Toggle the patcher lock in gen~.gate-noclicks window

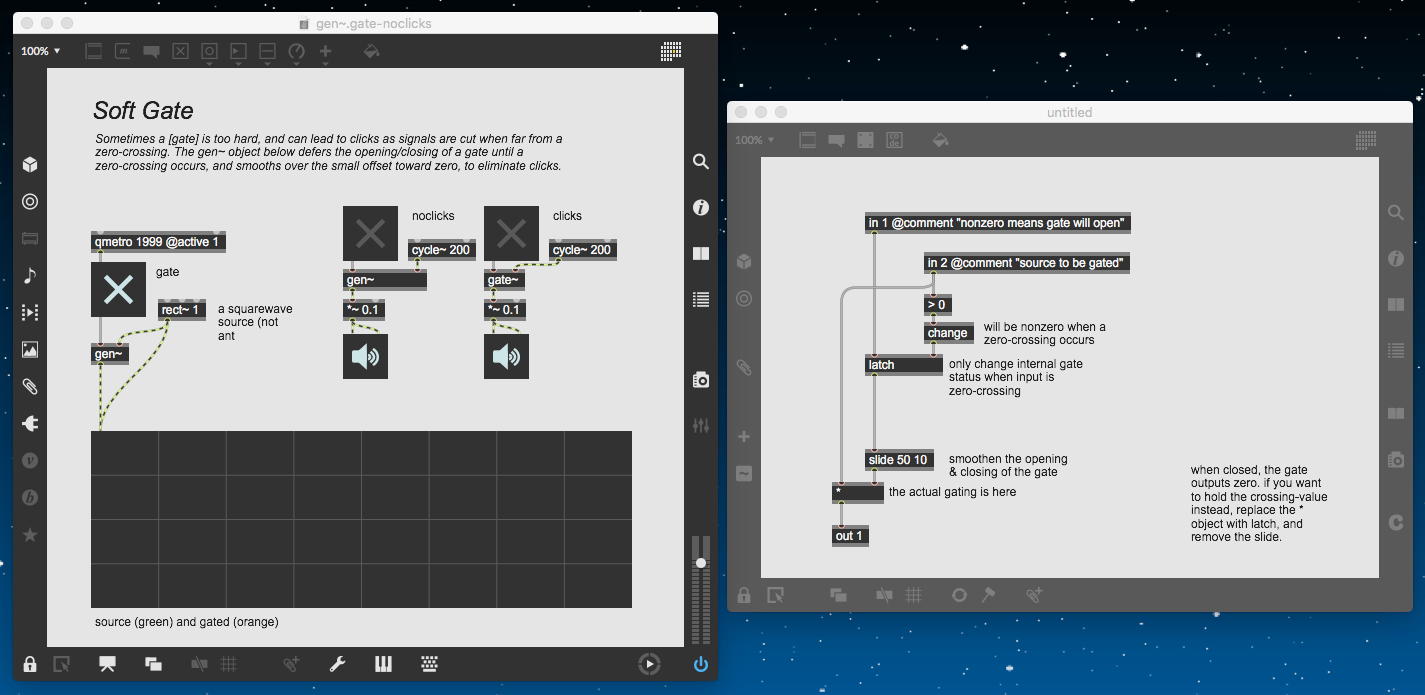[x=30, y=664]
